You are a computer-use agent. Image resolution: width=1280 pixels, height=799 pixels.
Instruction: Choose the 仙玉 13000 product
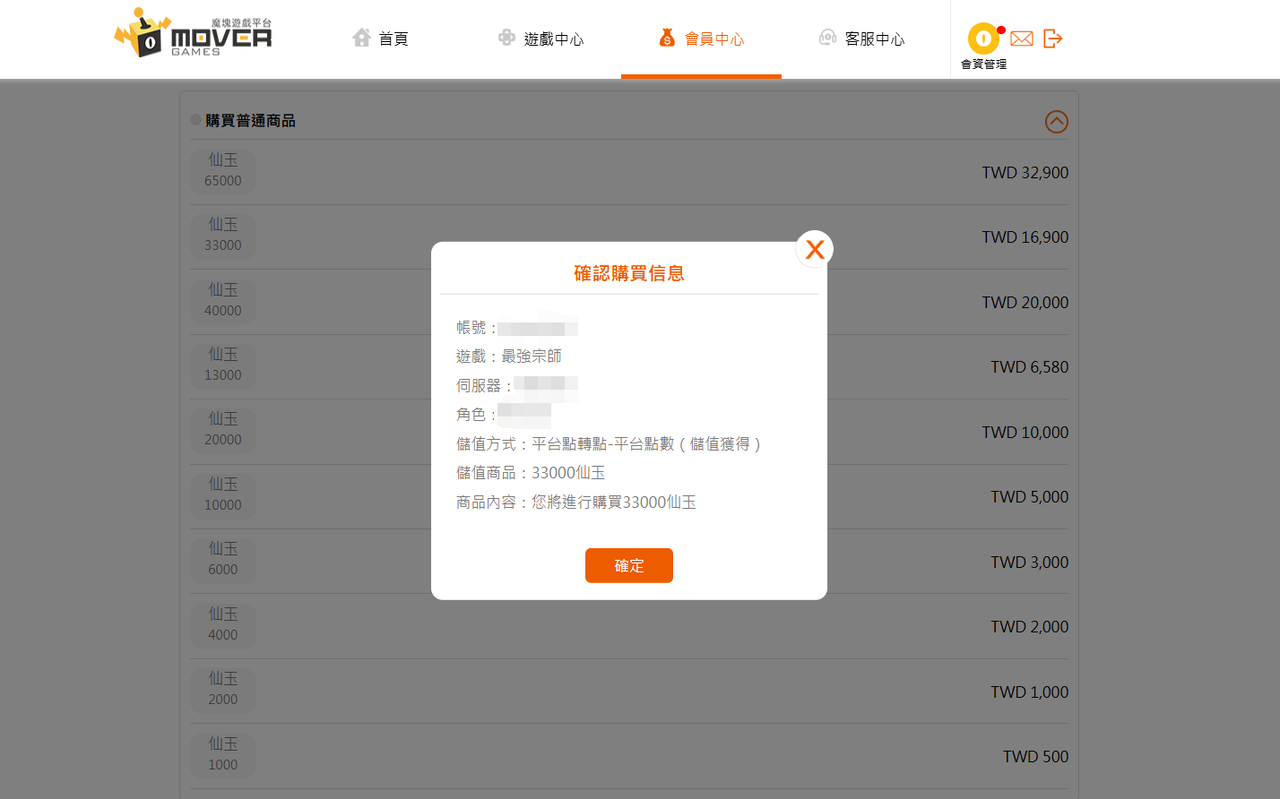click(x=223, y=366)
